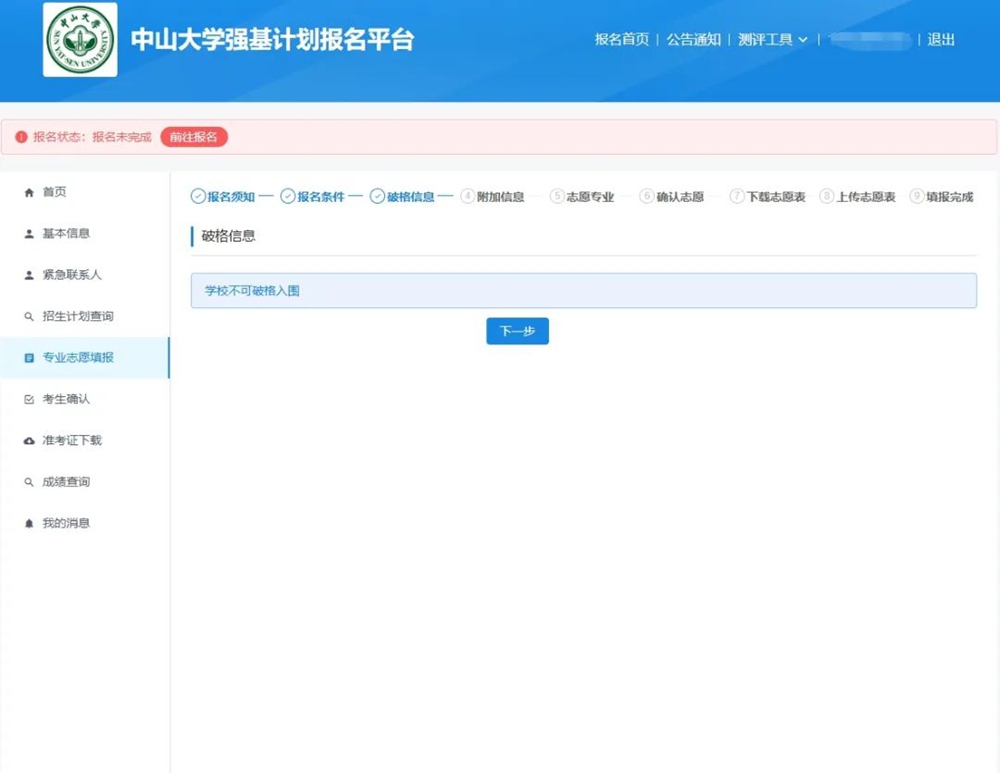This screenshot has width=1000, height=773.
Task: Go to 报名首页 in the header
Action: tap(621, 40)
